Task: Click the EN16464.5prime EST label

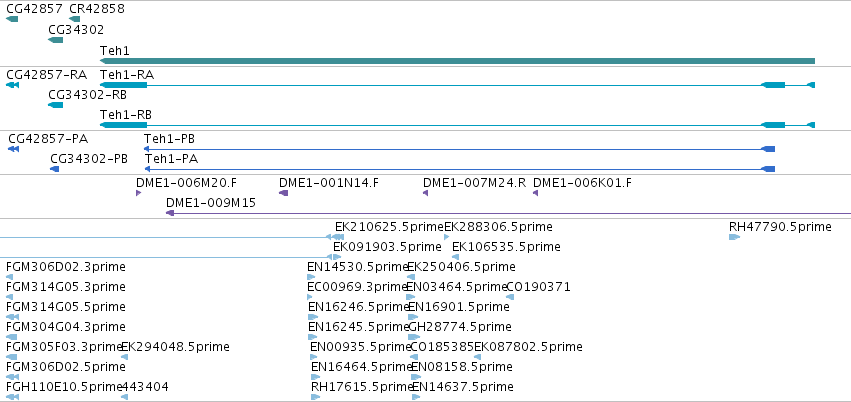Action: pos(361,367)
